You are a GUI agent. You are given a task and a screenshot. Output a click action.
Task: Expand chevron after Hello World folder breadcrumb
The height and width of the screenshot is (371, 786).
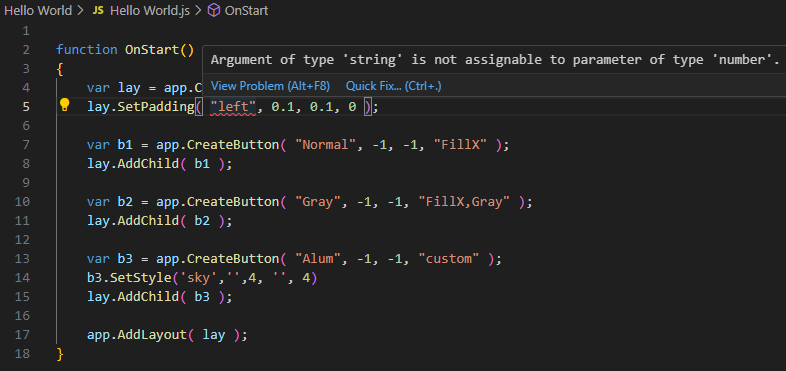[81, 11]
